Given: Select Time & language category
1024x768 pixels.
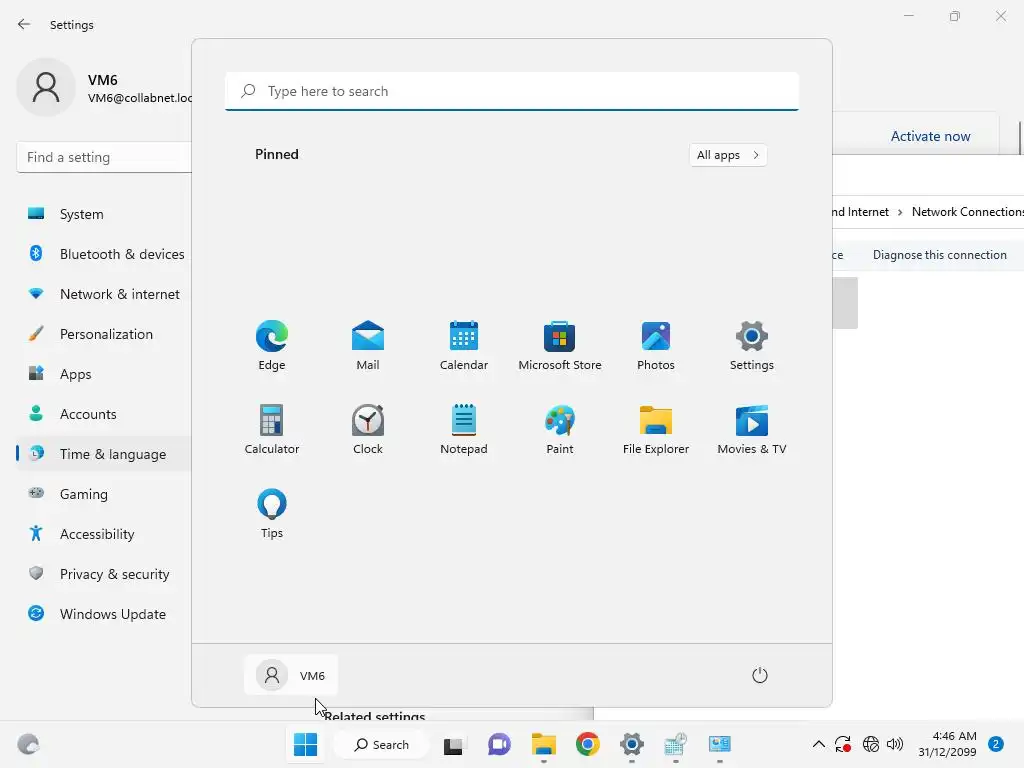Looking at the screenshot, I should tap(104, 454).
